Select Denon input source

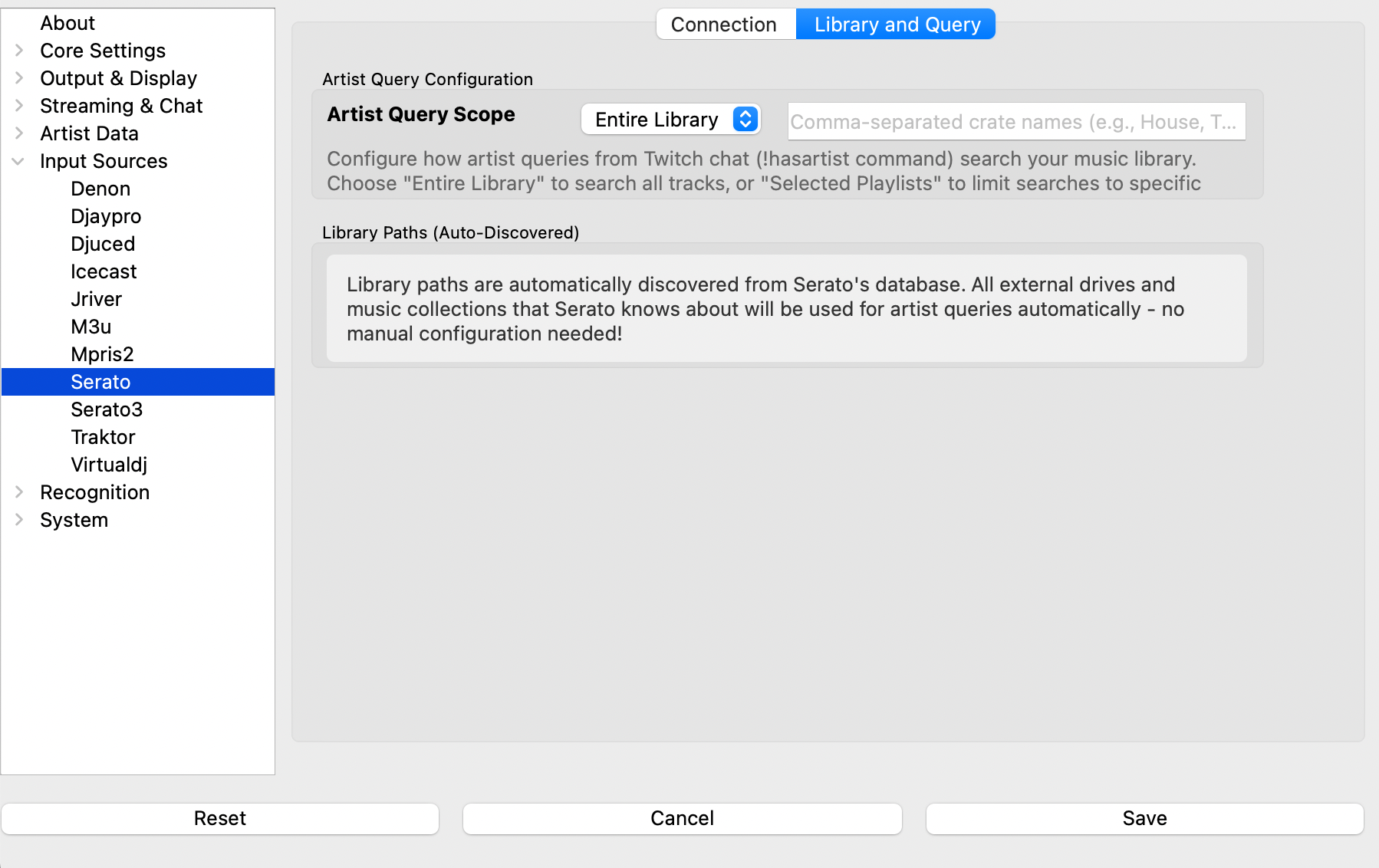pyautogui.click(x=100, y=189)
